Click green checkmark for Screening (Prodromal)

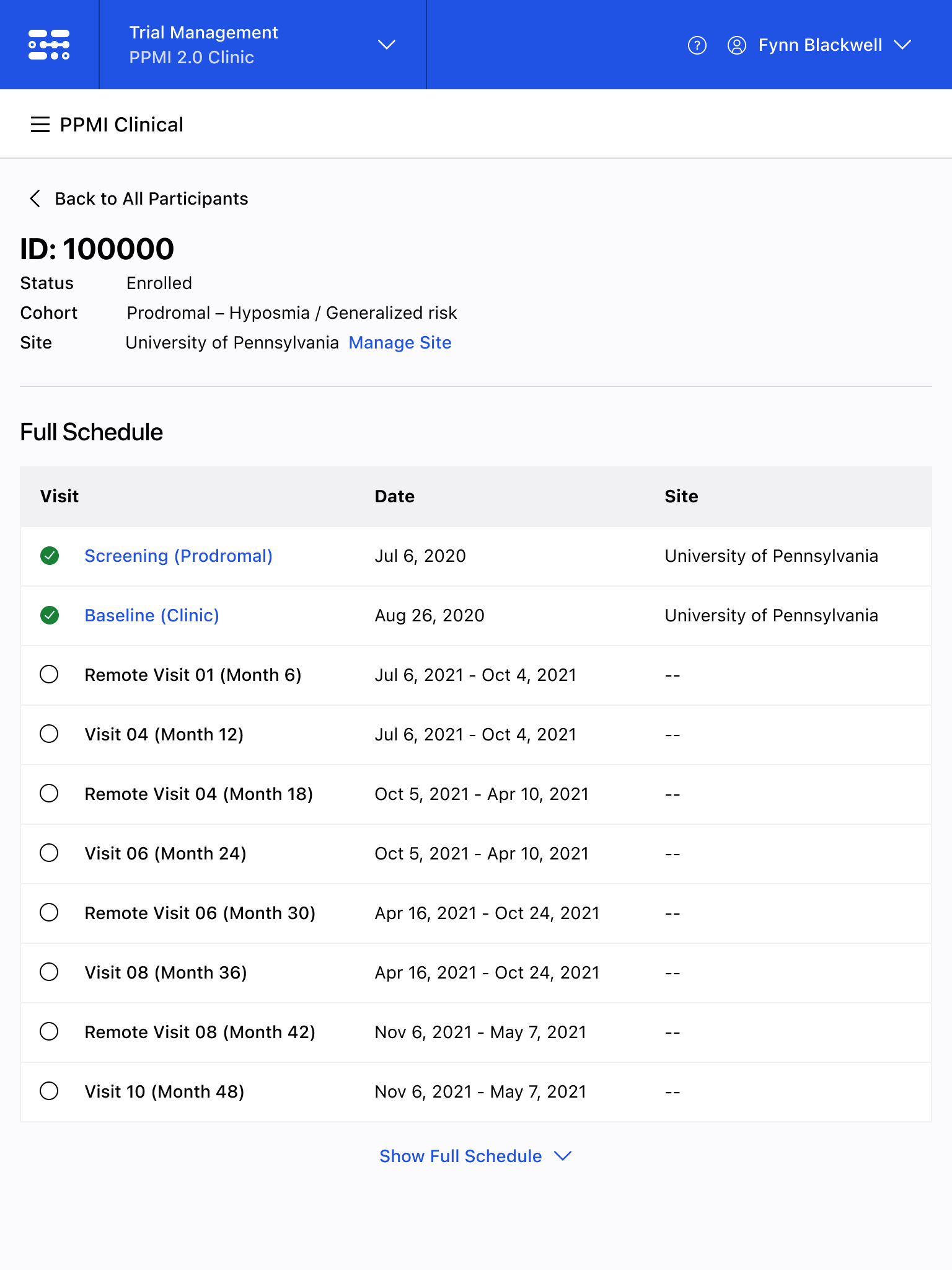[x=50, y=556]
